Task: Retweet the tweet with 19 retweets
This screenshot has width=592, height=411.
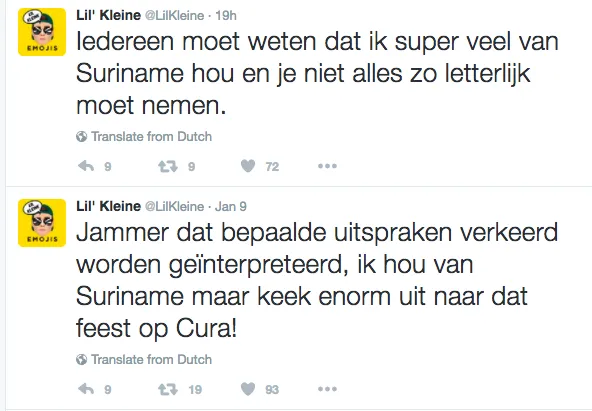Action: point(168,389)
